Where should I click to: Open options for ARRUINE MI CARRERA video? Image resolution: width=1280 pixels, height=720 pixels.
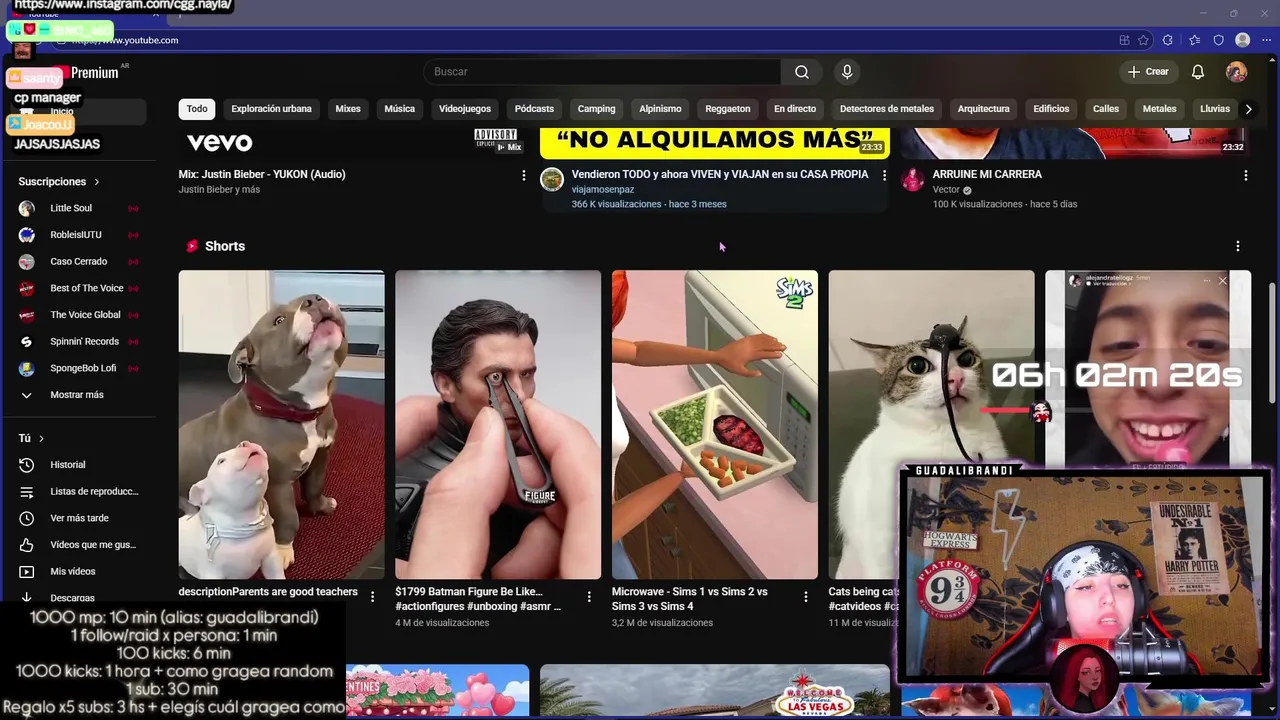tap(1245, 175)
